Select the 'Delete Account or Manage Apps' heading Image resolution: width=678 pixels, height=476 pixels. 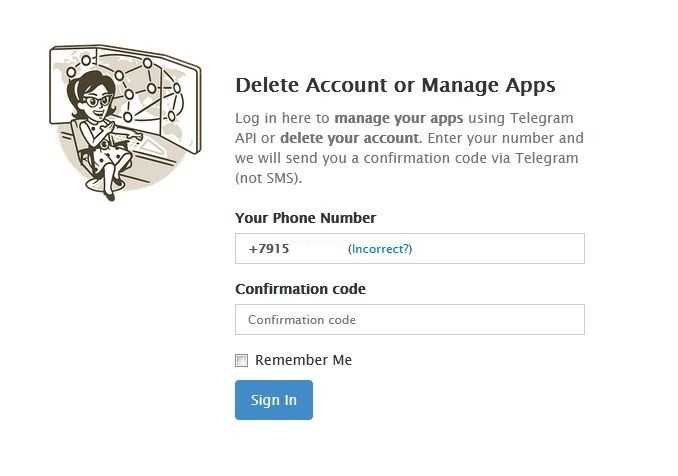(x=396, y=85)
